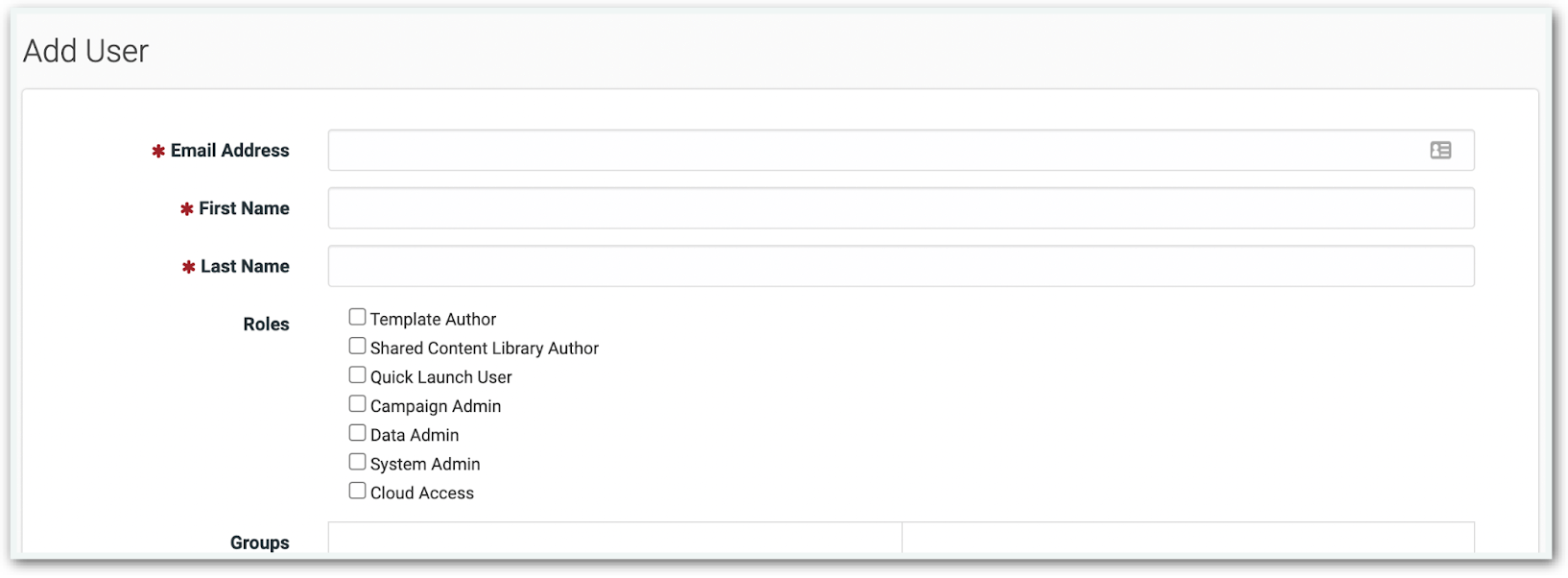Viewport: 1568px width, 578px height.
Task: Click into the Last Name text box
Action: (900, 266)
